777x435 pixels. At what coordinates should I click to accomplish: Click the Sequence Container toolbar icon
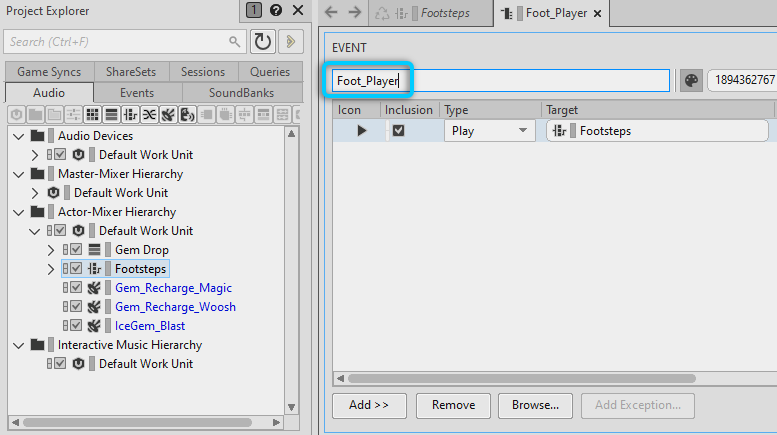pyautogui.click(x=111, y=115)
